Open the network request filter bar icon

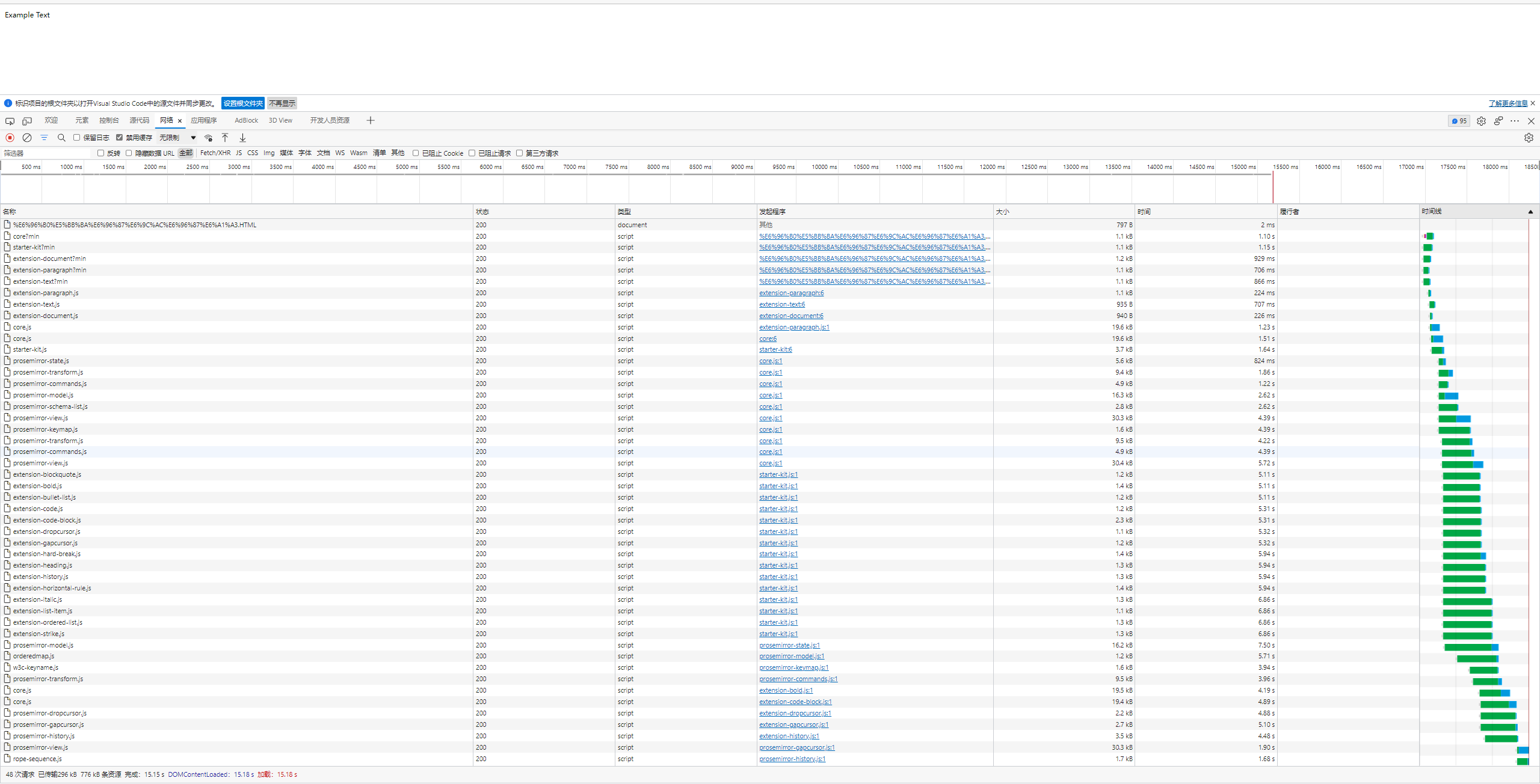(44, 138)
